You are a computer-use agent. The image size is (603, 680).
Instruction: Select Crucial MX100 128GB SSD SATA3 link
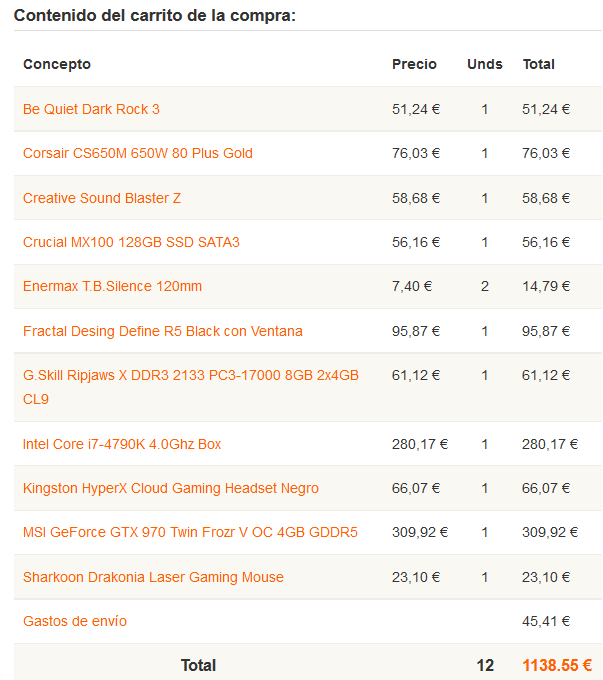click(x=131, y=242)
